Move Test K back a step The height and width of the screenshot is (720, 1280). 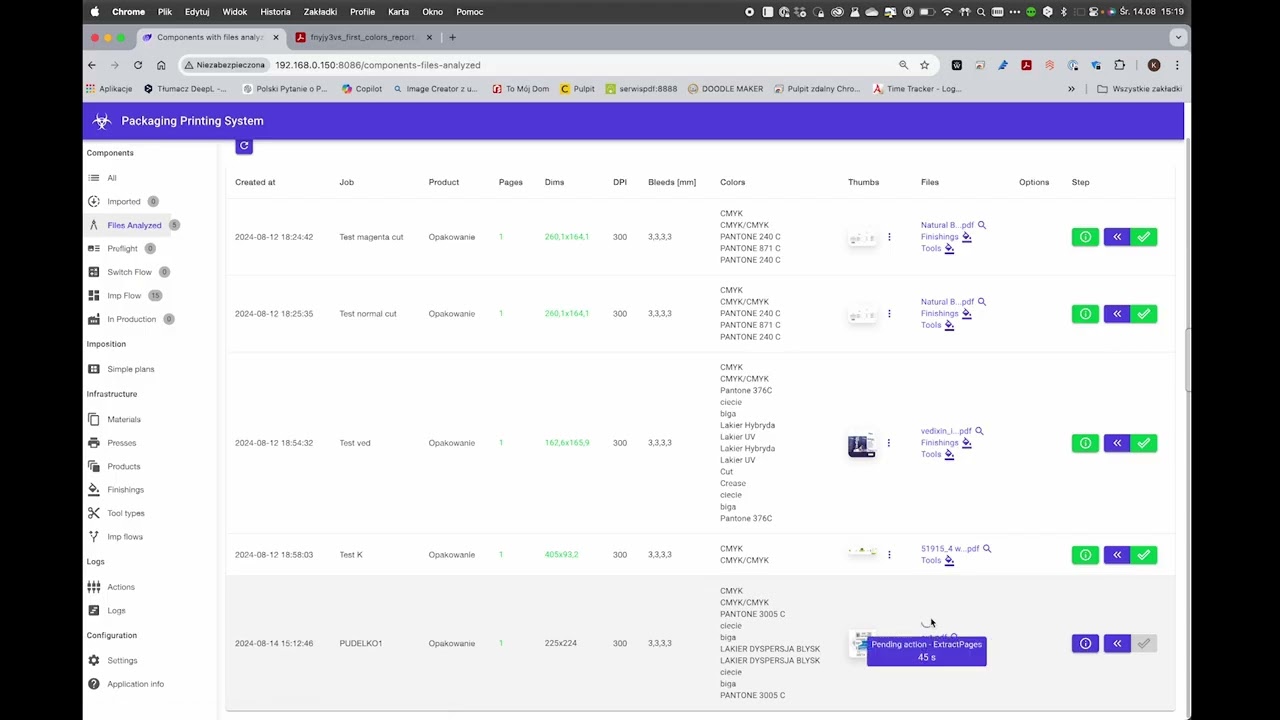pos(1117,555)
